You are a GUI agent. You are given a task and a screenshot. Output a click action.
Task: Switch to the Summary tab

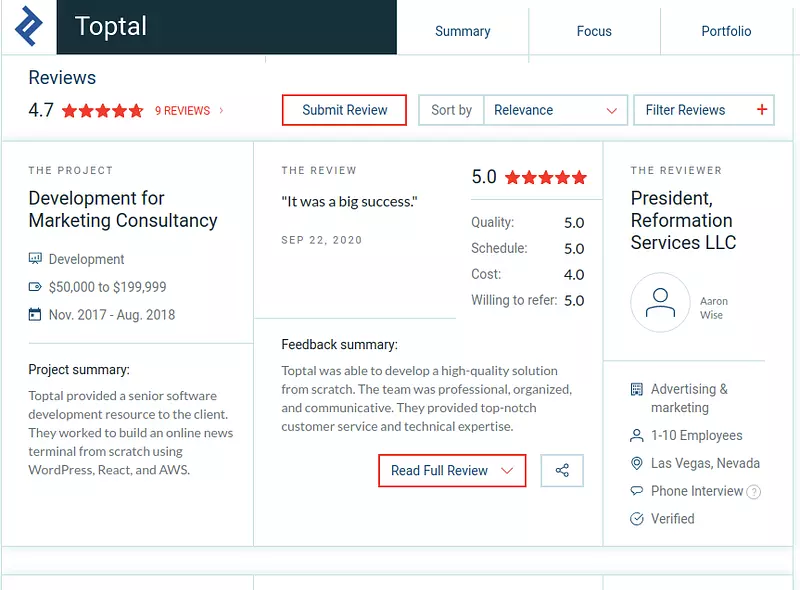point(463,31)
